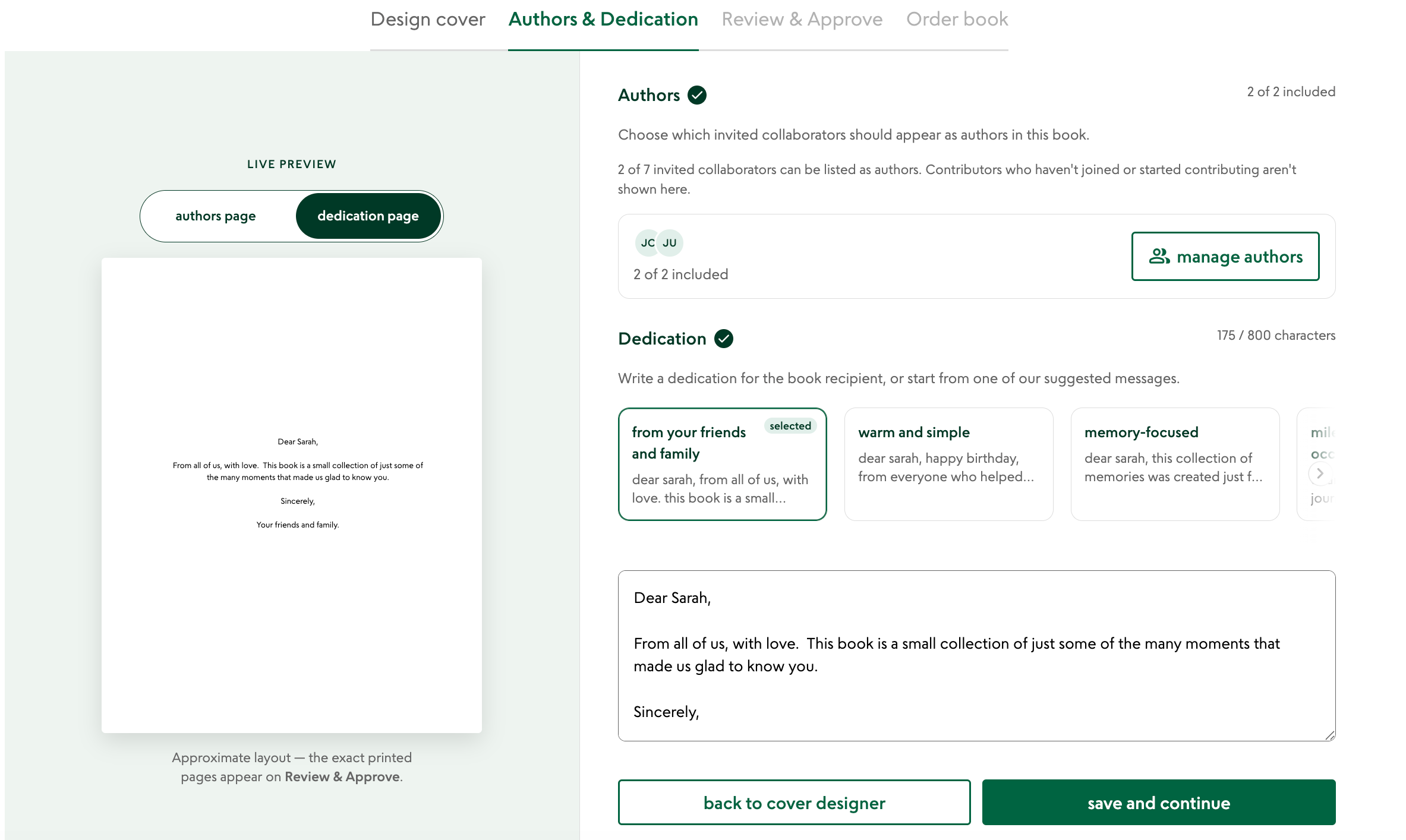Choose the 'memory-focused' suggested message

point(1175,464)
